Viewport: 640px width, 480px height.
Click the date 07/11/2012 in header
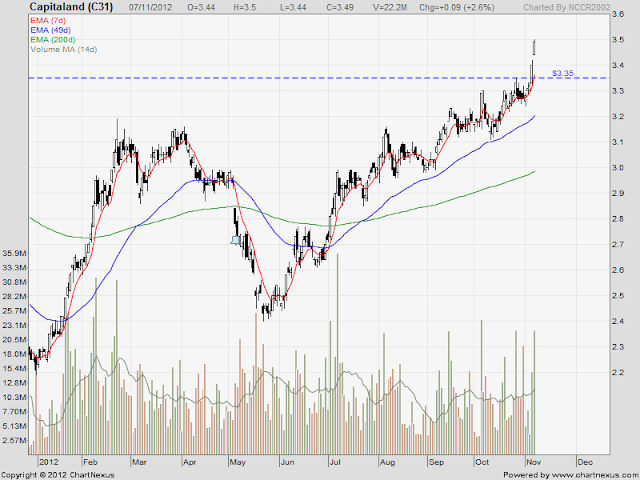click(x=150, y=7)
